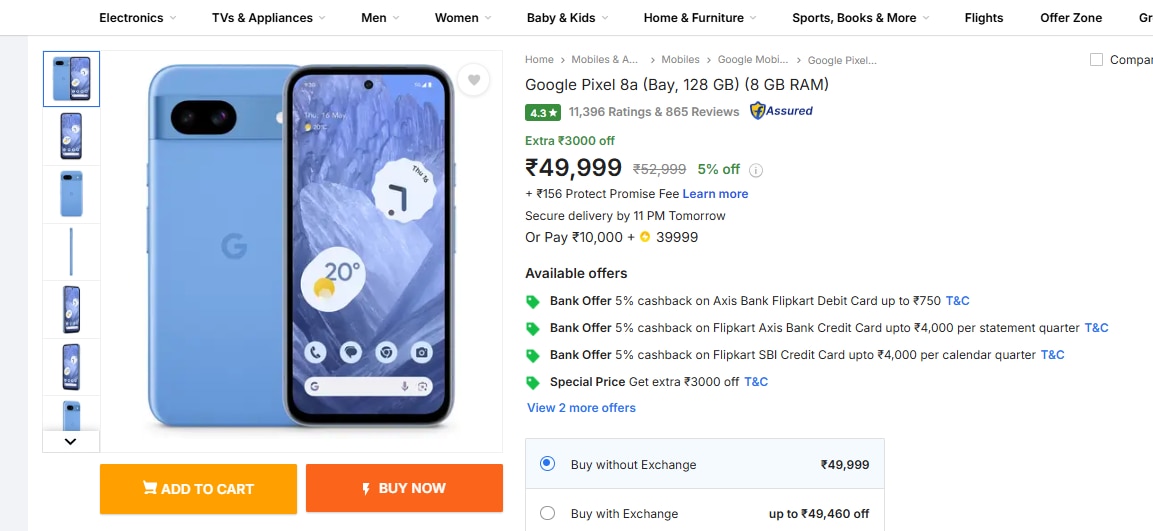Screen dimensions: 1153x531
Task: Click the SuperCoin icon near 39999
Action: 645,238
